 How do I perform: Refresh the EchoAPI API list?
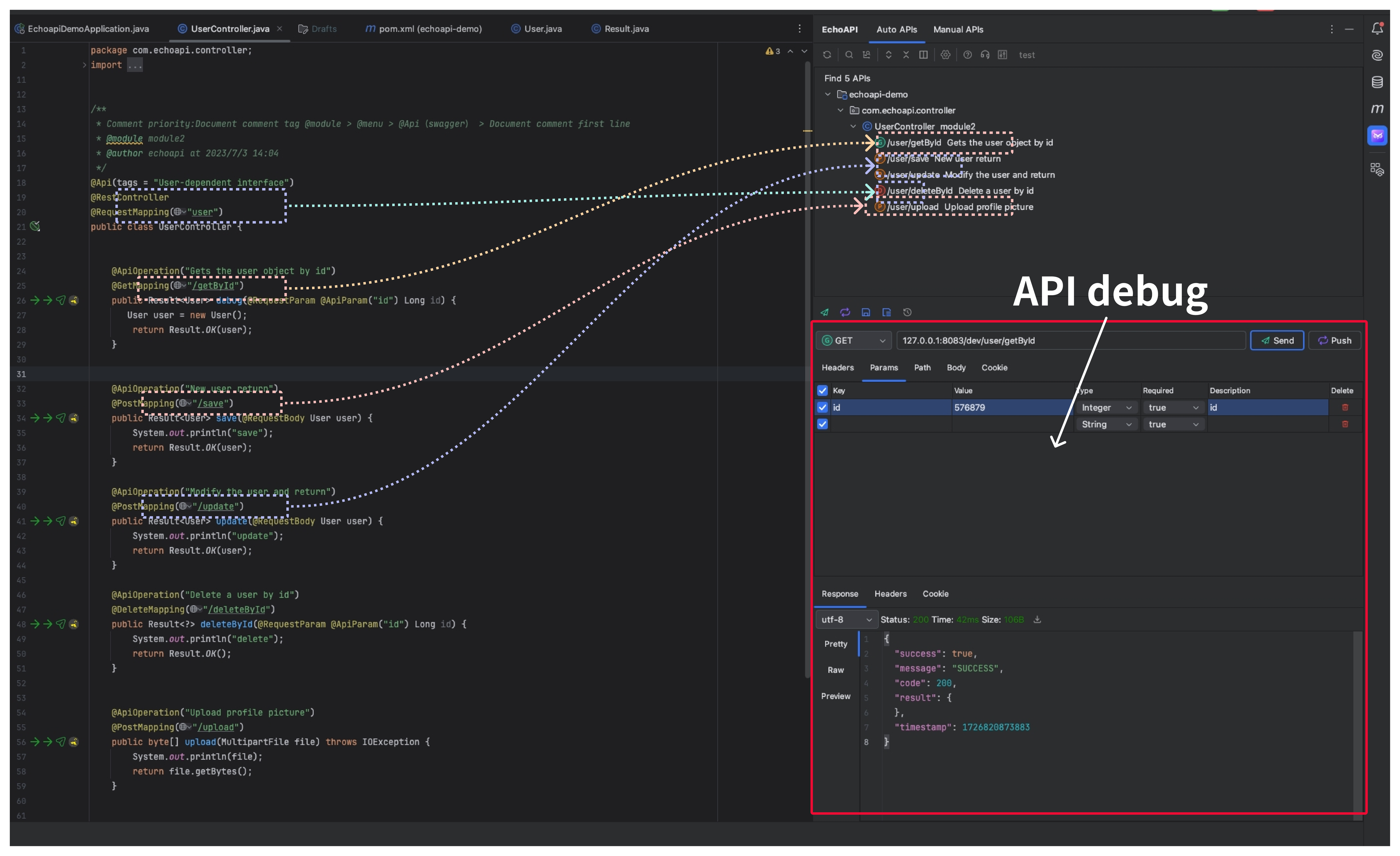pos(827,55)
